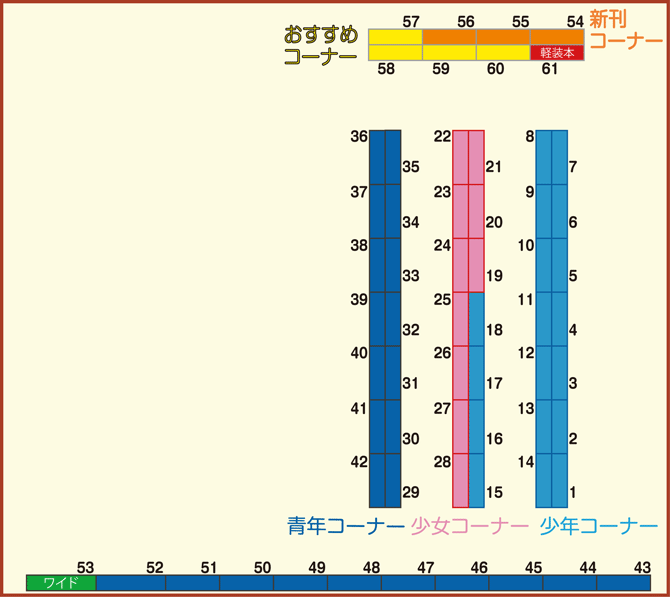Select the 青年コーナー label

(345, 526)
